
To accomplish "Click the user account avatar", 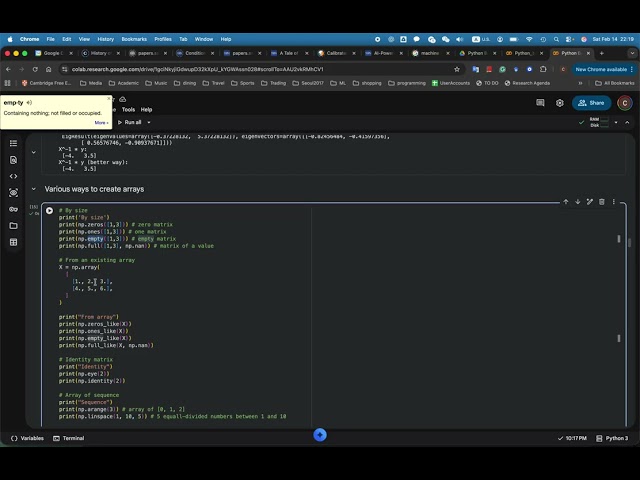I will (624, 103).
